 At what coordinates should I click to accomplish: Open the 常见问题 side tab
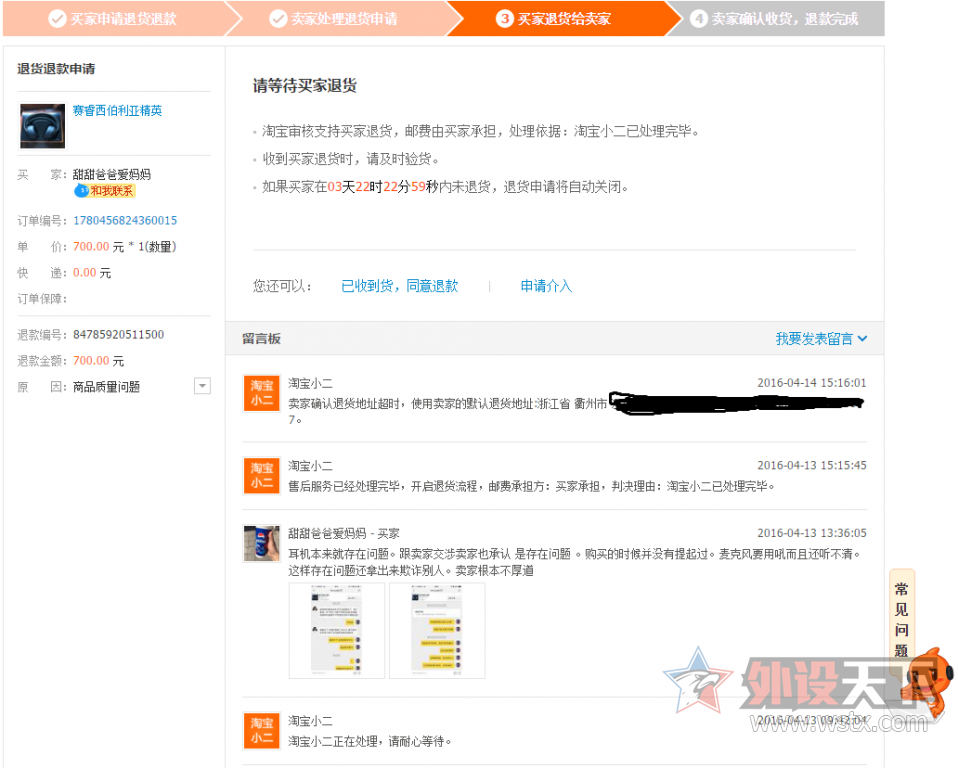[901, 618]
